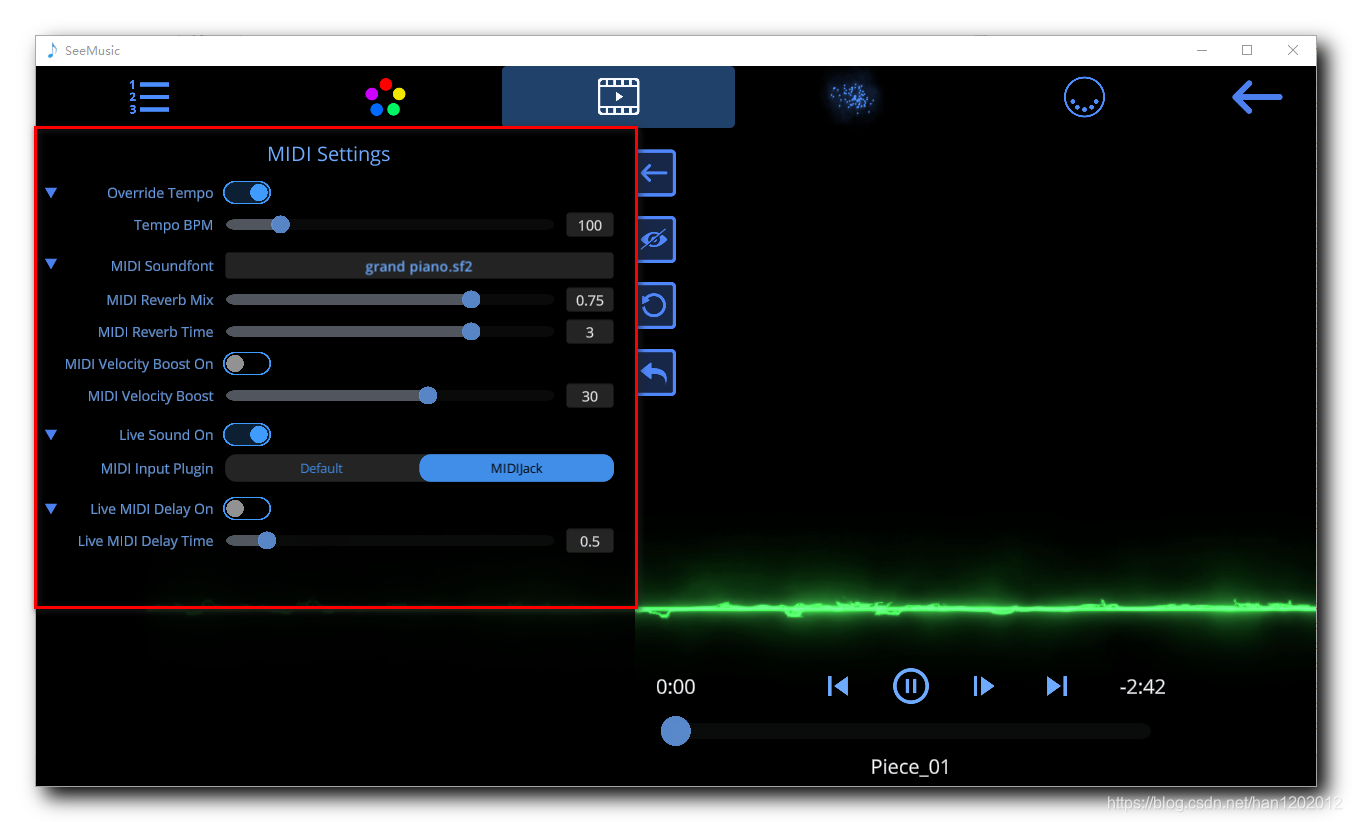Click the MIDI Reverb Mix slider handle
This screenshot has width=1352, height=822.
(x=471, y=300)
